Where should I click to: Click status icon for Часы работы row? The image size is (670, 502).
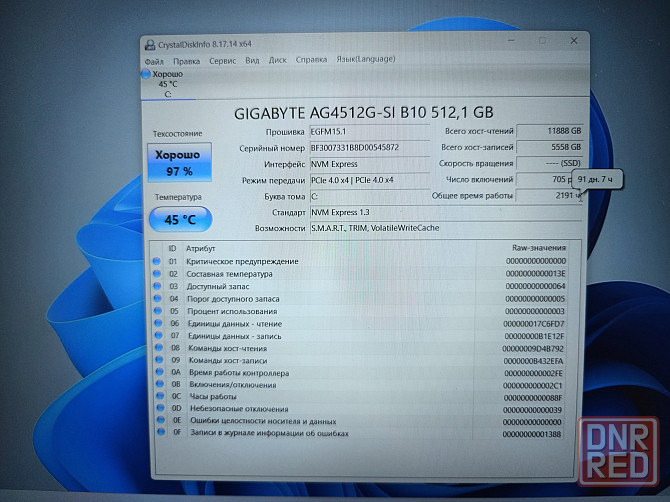[160, 396]
